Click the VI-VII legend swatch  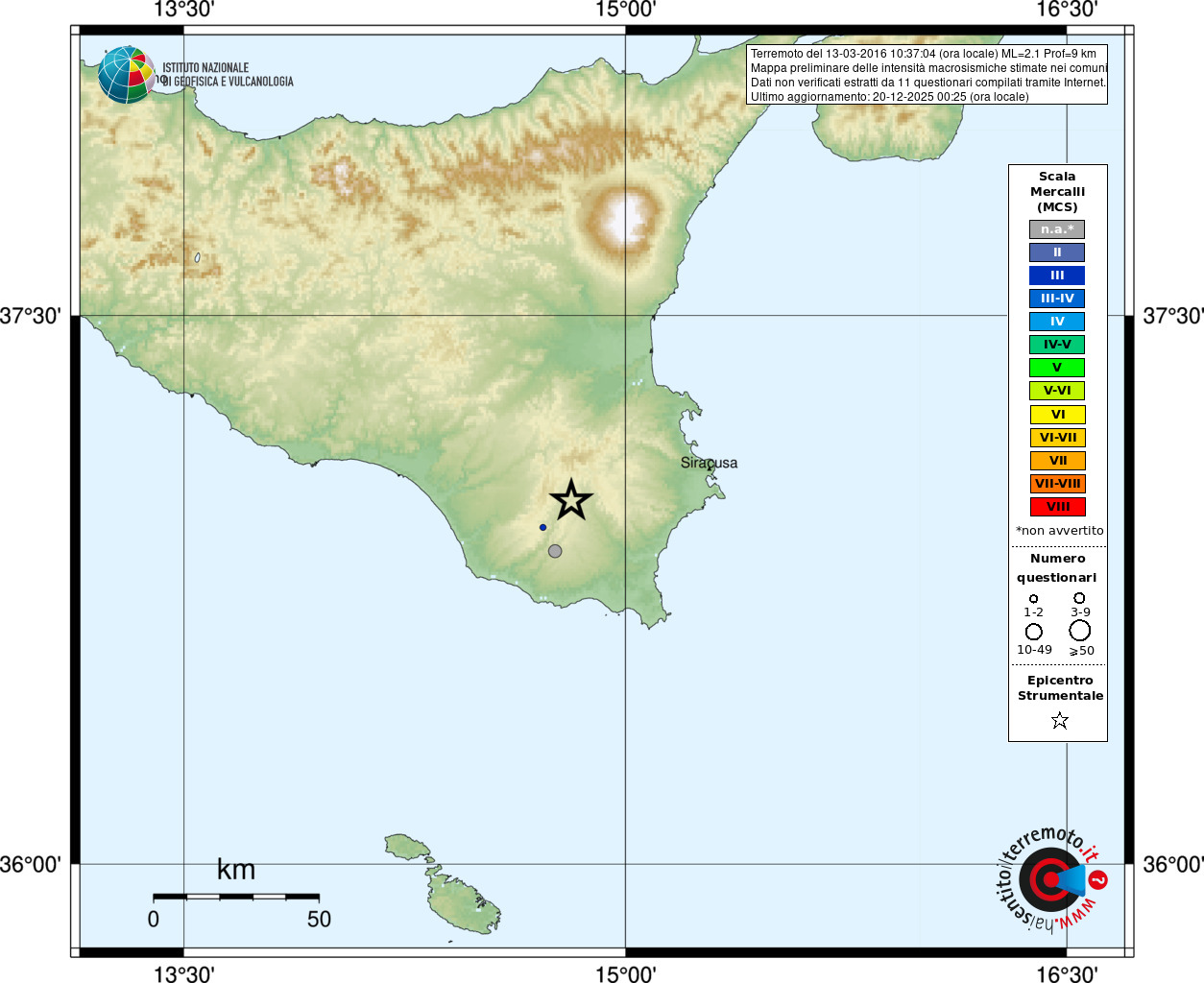[1057, 438]
